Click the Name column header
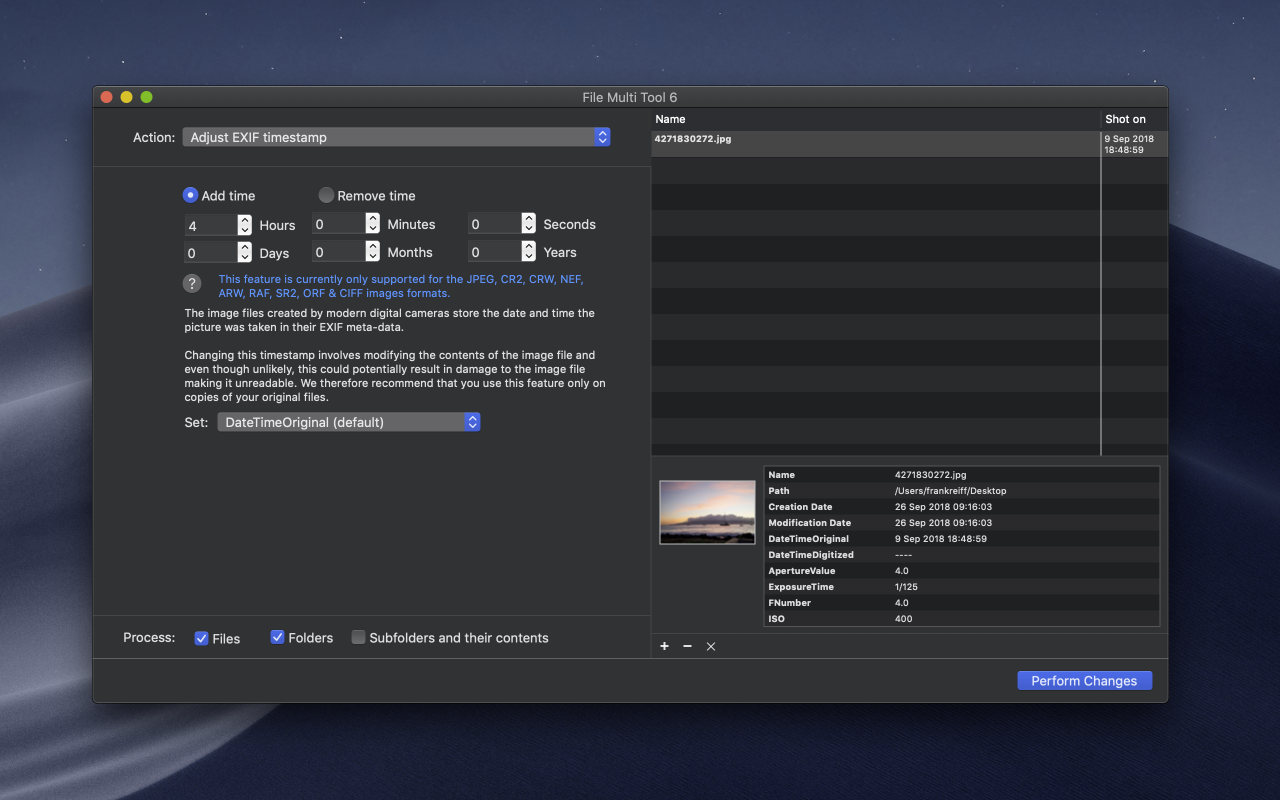Viewport: 1280px width, 800px height. point(876,119)
